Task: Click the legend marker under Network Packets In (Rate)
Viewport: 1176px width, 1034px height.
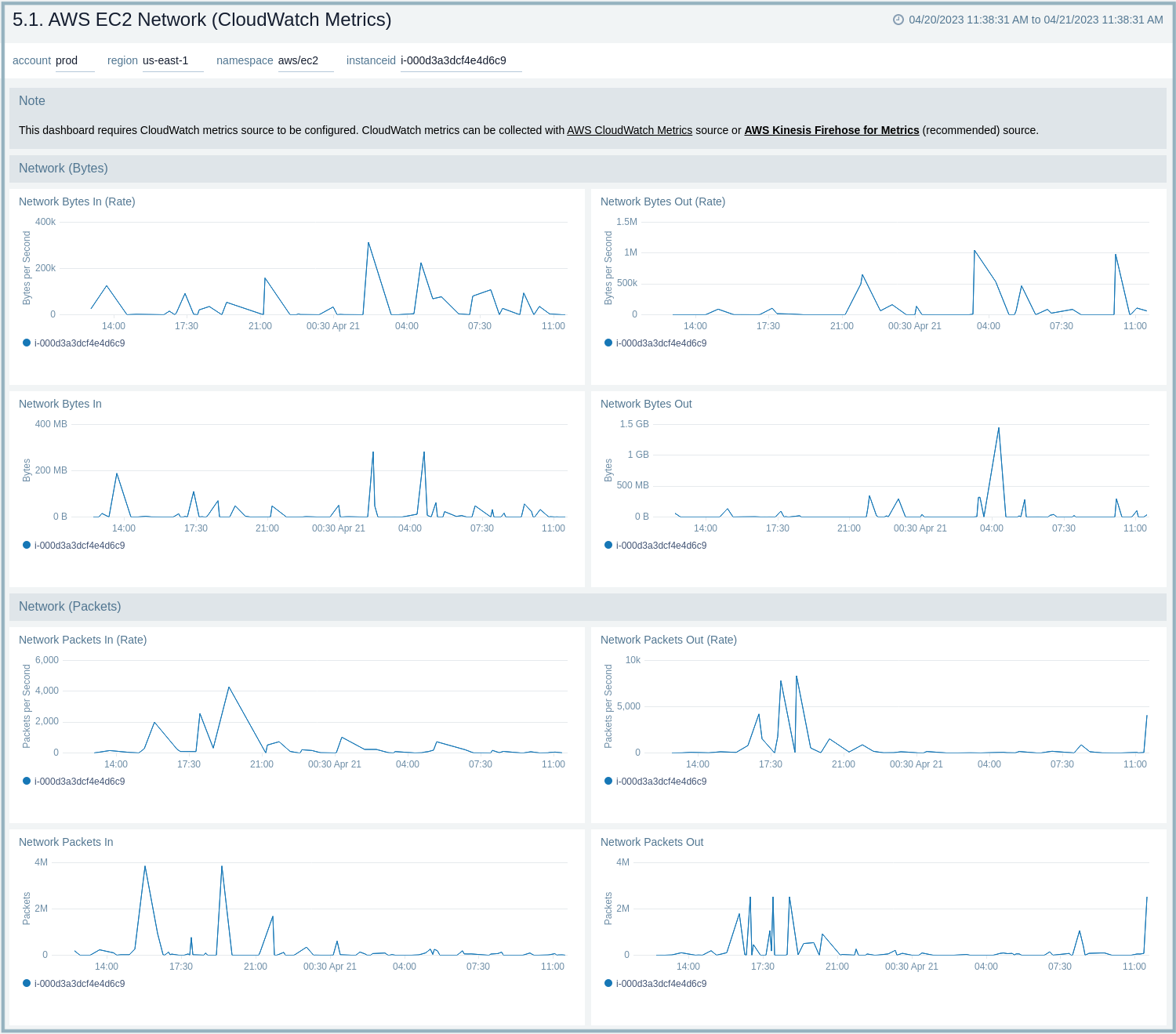Action: click(x=26, y=781)
